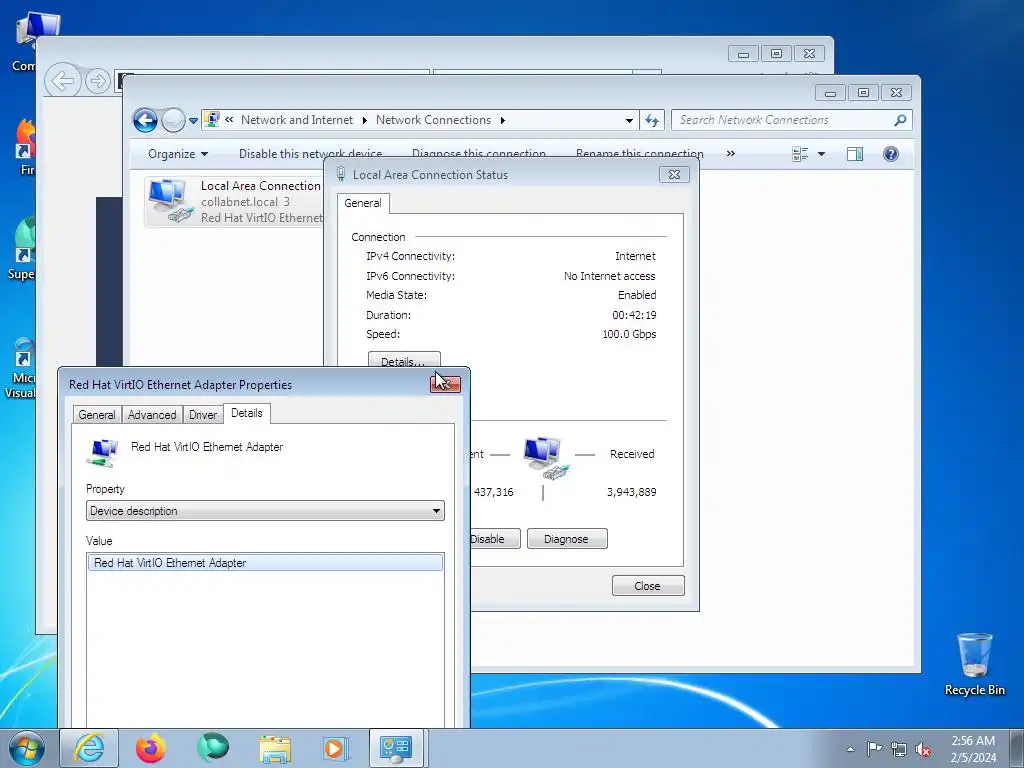Launch Internet Explorer from the taskbar
This screenshot has height=768, width=1024.
pyautogui.click(x=89, y=748)
